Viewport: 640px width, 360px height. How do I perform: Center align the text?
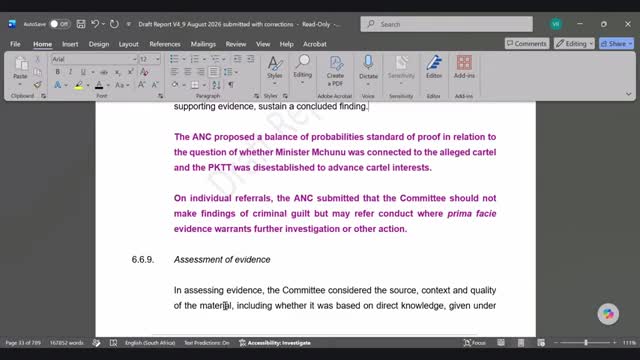(187, 72)
